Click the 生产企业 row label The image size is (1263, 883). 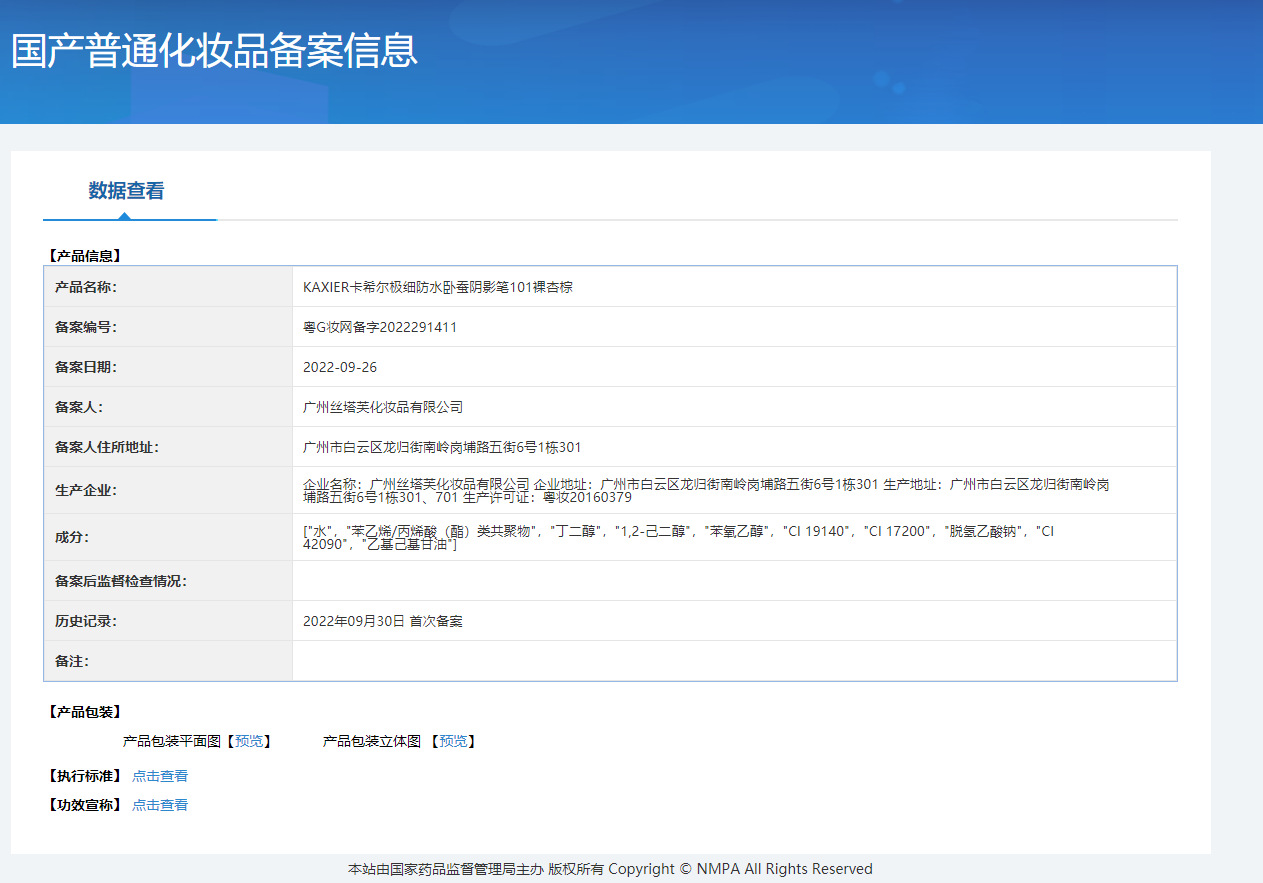pos(86,490)
